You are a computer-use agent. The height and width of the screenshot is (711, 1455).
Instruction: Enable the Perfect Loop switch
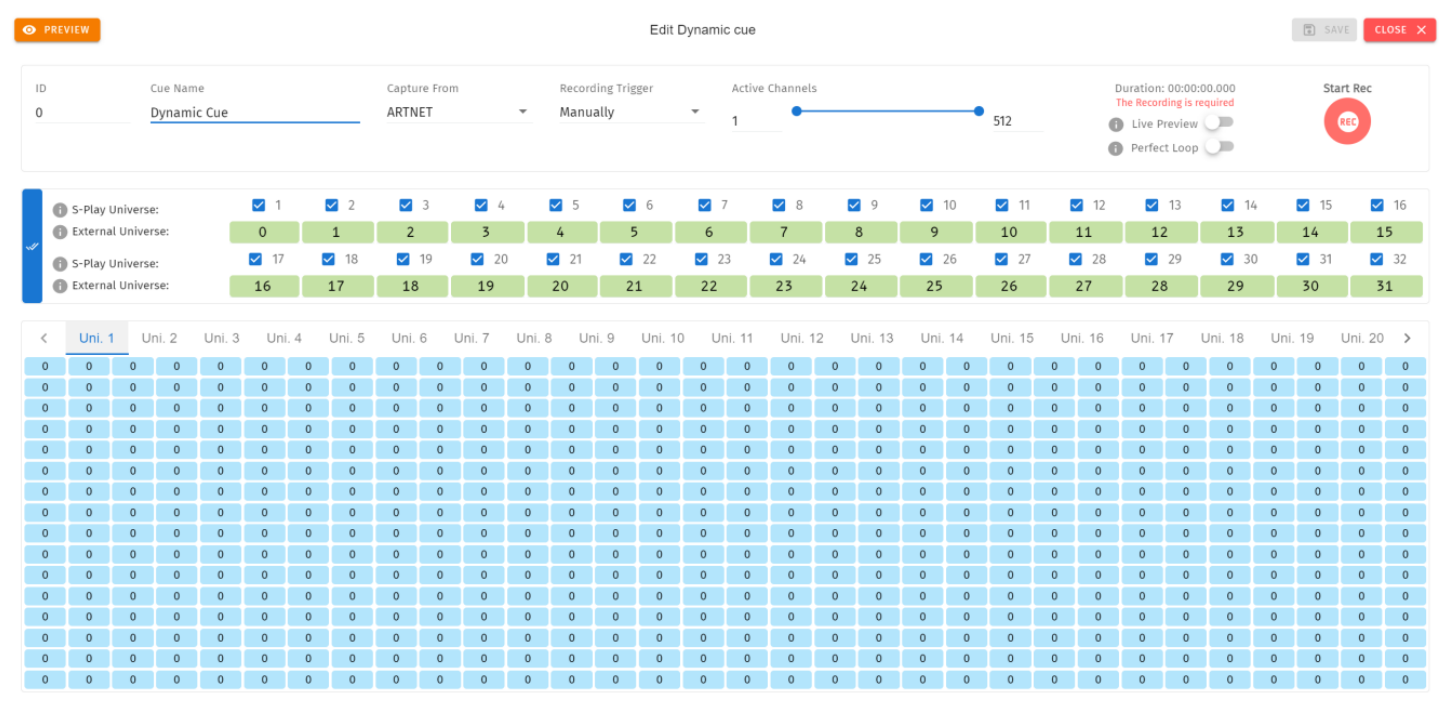point(1218,147)
